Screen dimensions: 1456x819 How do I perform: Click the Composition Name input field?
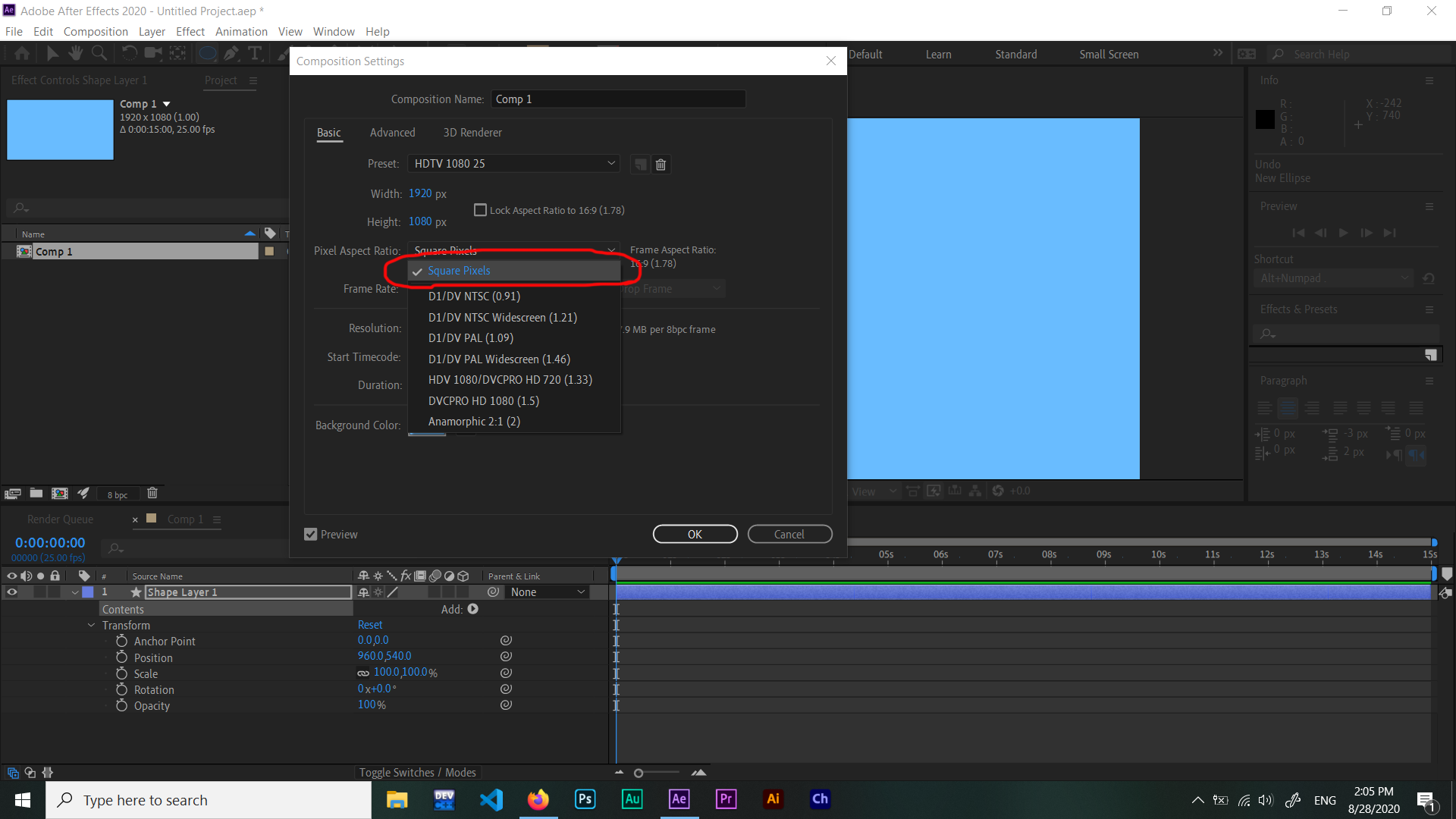tap(617, 98)
